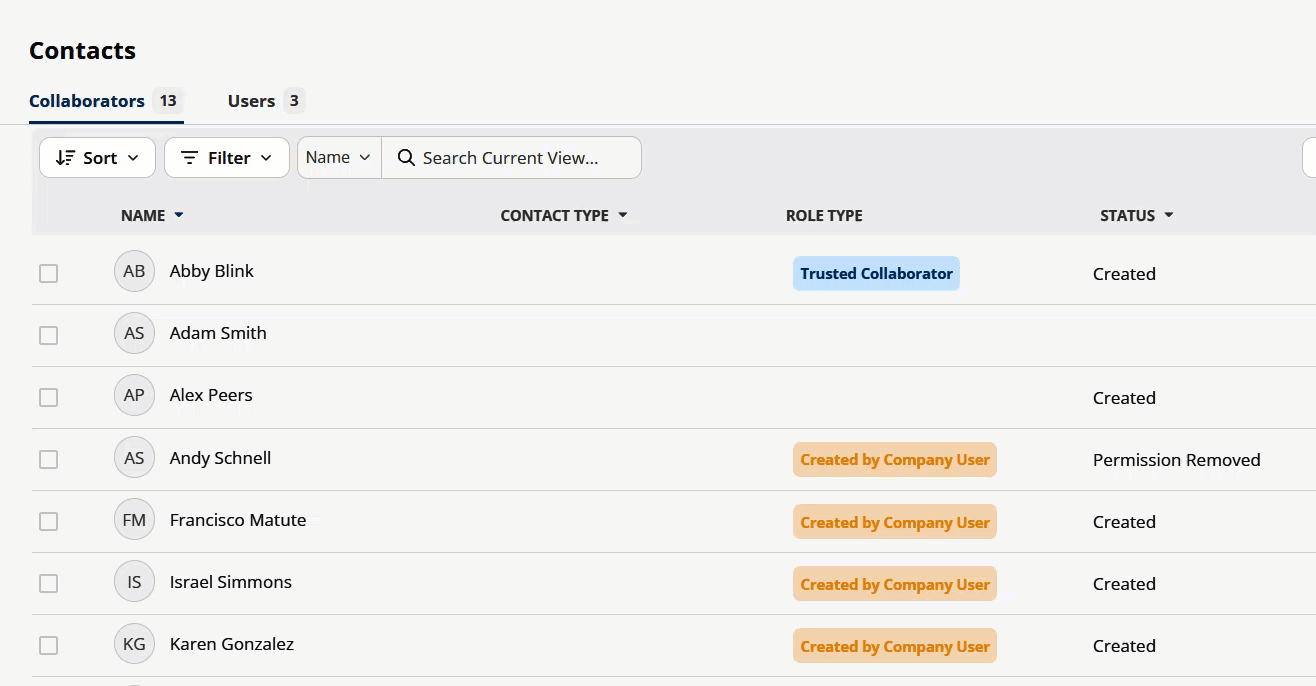The image size is (1316, 686).
Task: Click Israel Simmons' IS avatar
Action: (x=134, y=581)
